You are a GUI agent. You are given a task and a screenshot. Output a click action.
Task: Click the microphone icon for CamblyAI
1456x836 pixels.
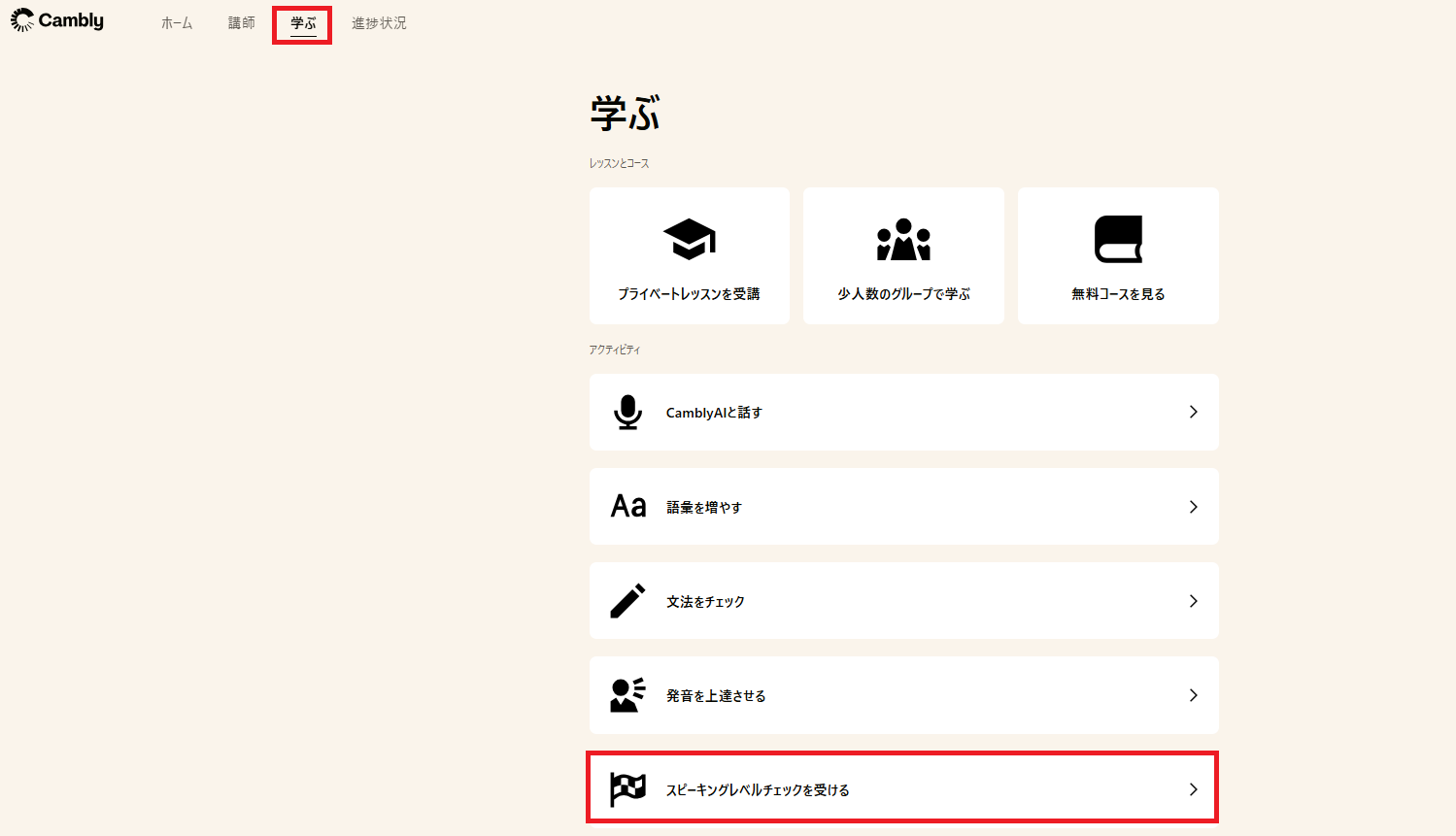click(x=628, y=413)
